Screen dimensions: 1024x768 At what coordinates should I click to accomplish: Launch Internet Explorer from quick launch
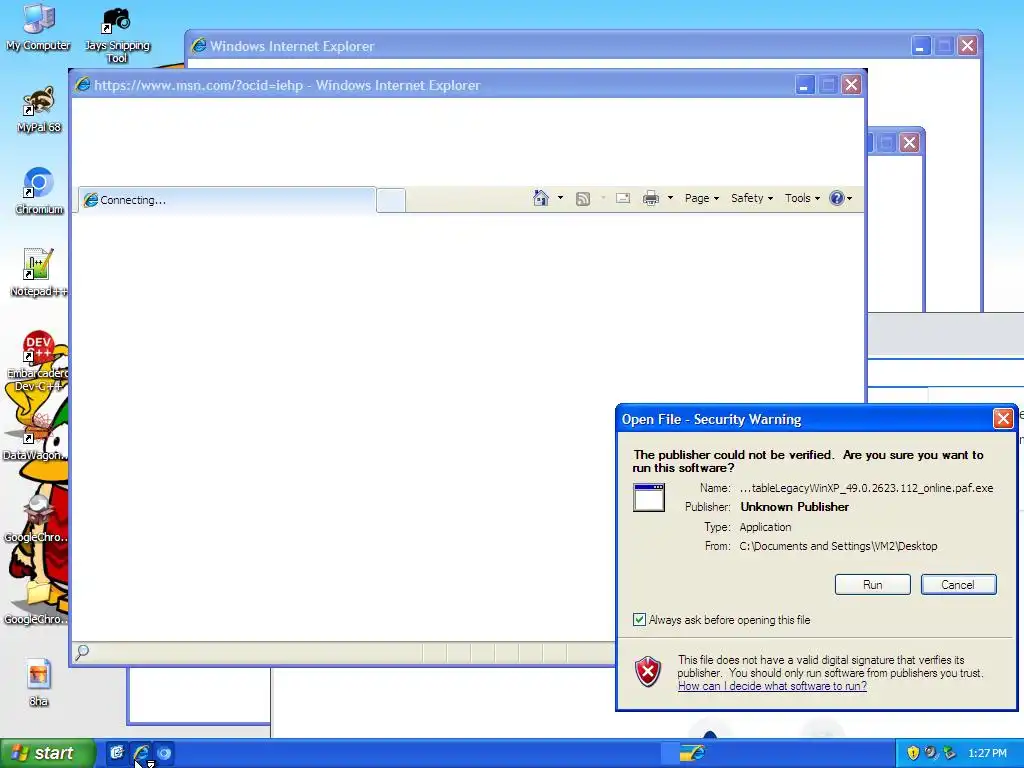(140, 753)
